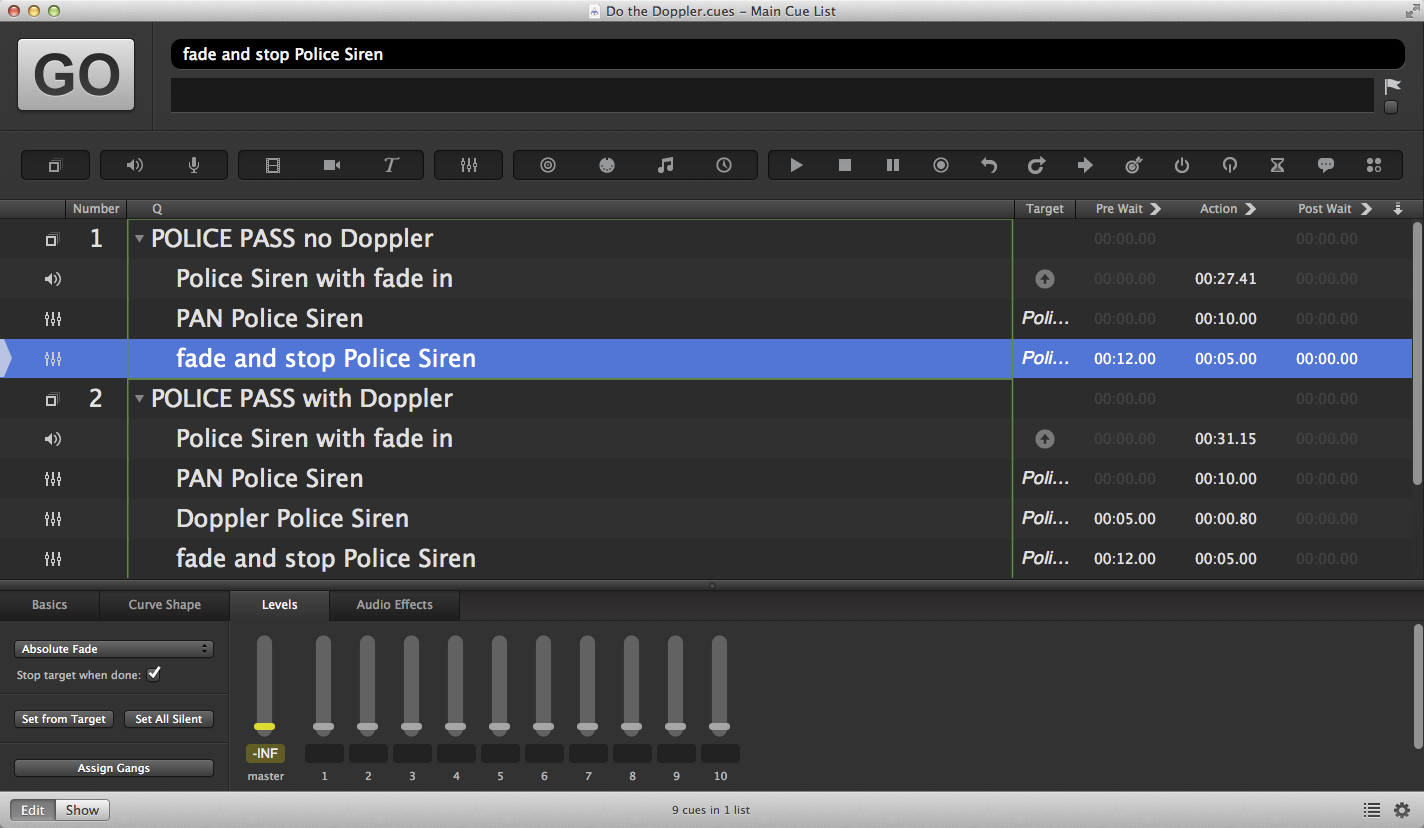Click the master level fader handle

[x=264, y=726]
